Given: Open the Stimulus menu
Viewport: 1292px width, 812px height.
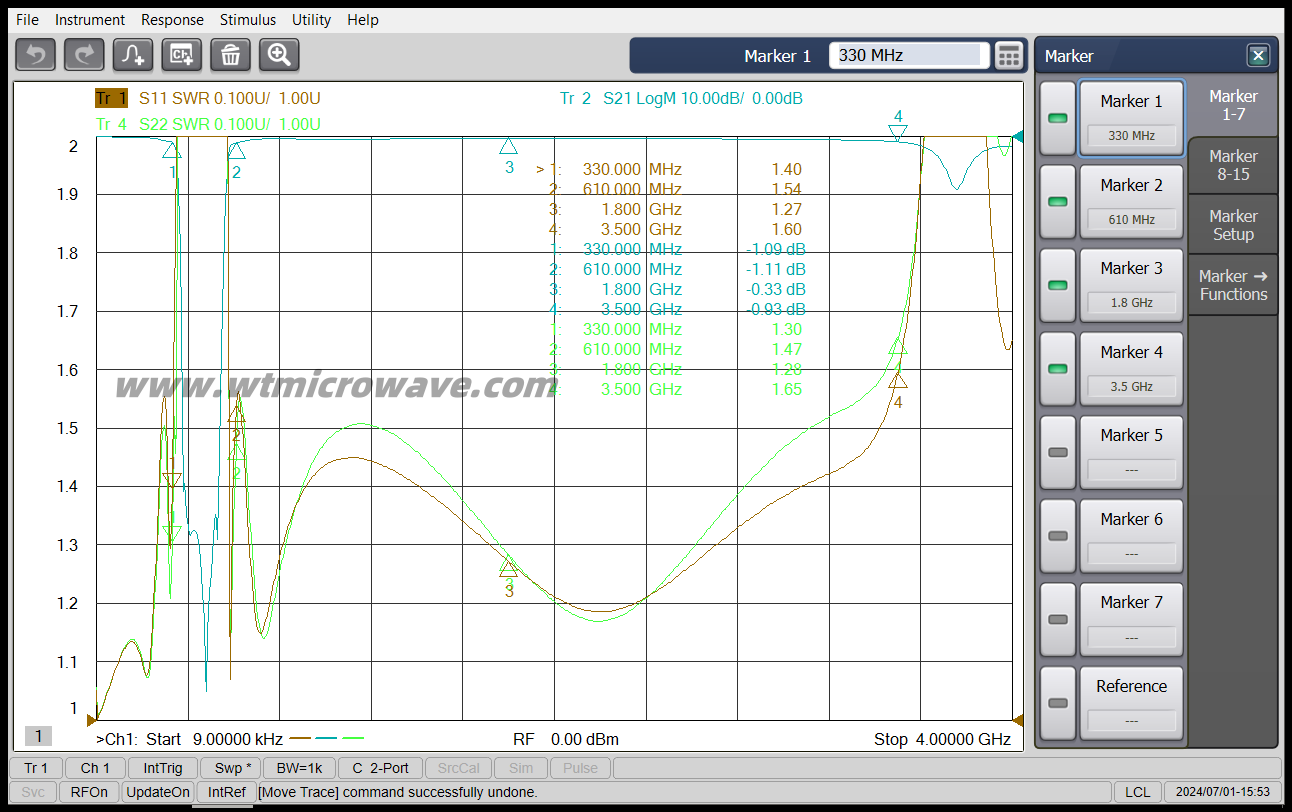Looking at the screenshot, I should (x=247, y=19).
